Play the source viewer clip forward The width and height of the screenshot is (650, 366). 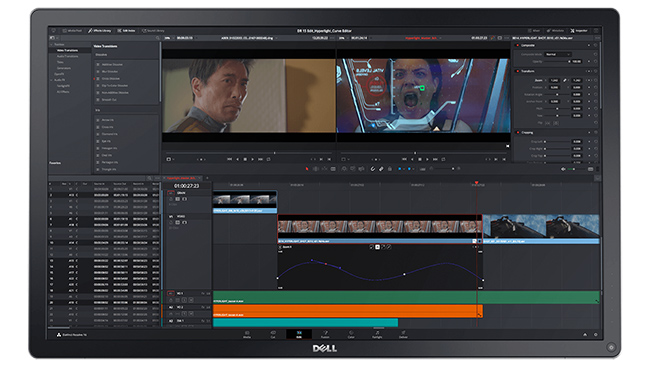tap(252, 159)
